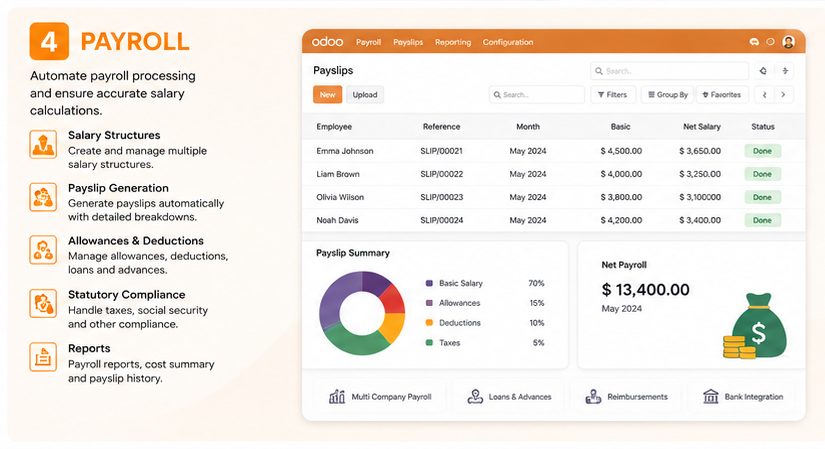
Task: Click the Payslip Generation feature icon
Action: click(x=43, y=197)
